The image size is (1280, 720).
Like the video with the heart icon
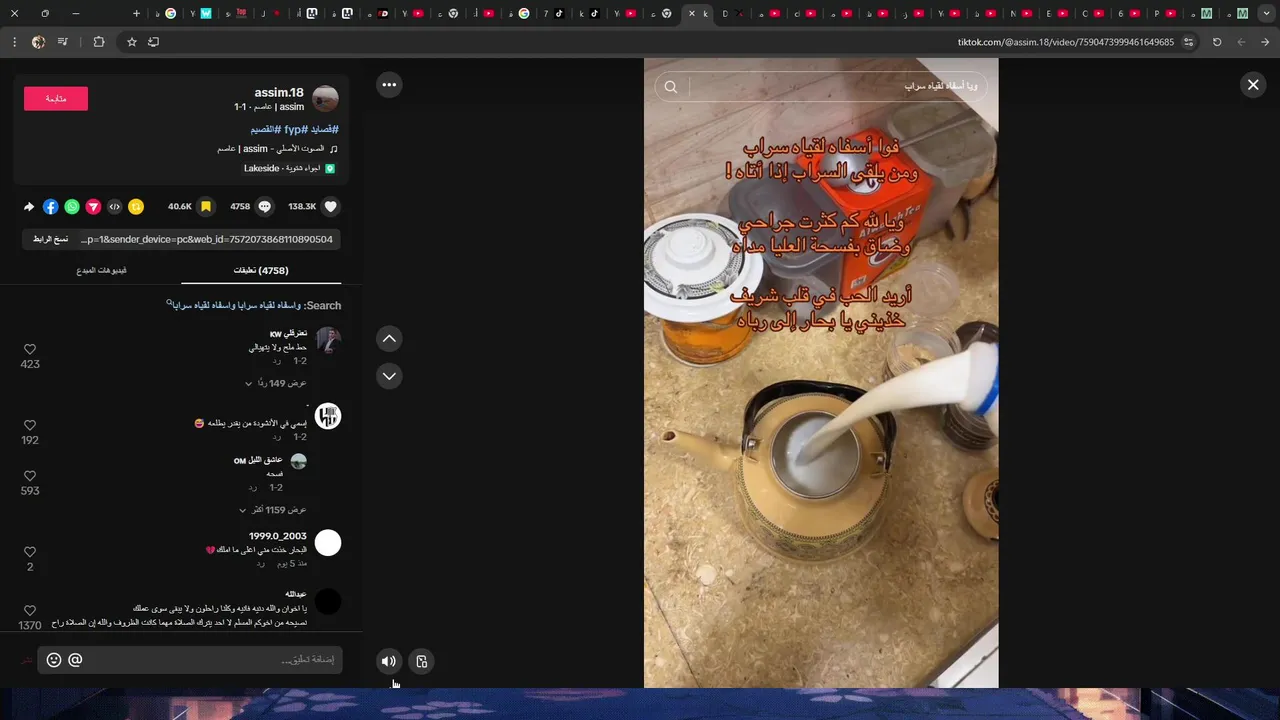(331, 207)
